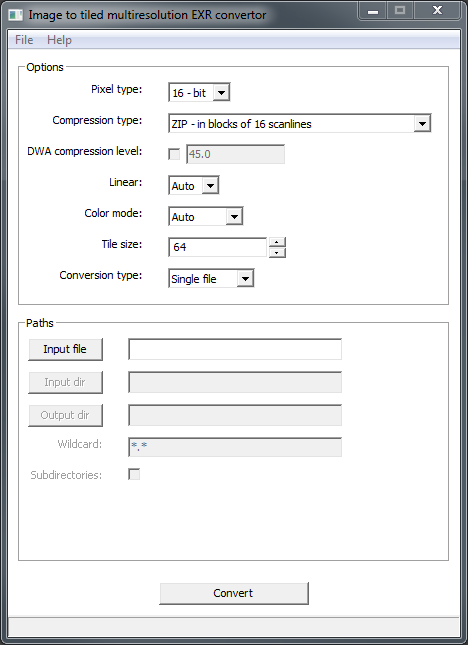Open the Conversion type dropdown
The height and width of the screenshot is (645, 468).
click(x=211, y=278)
